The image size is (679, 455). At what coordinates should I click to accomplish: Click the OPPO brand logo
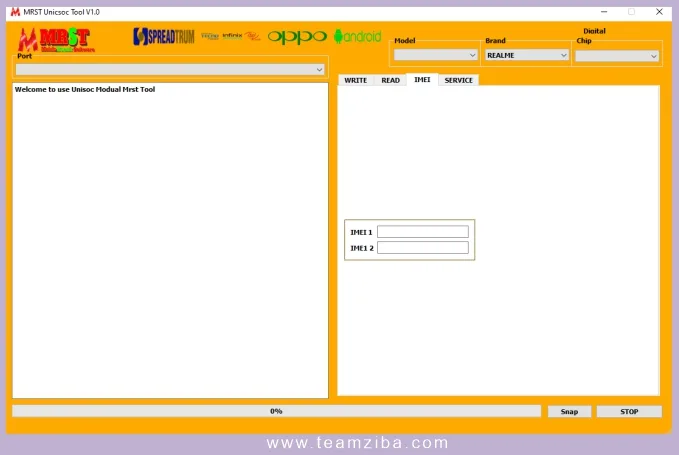coord(297,37)
